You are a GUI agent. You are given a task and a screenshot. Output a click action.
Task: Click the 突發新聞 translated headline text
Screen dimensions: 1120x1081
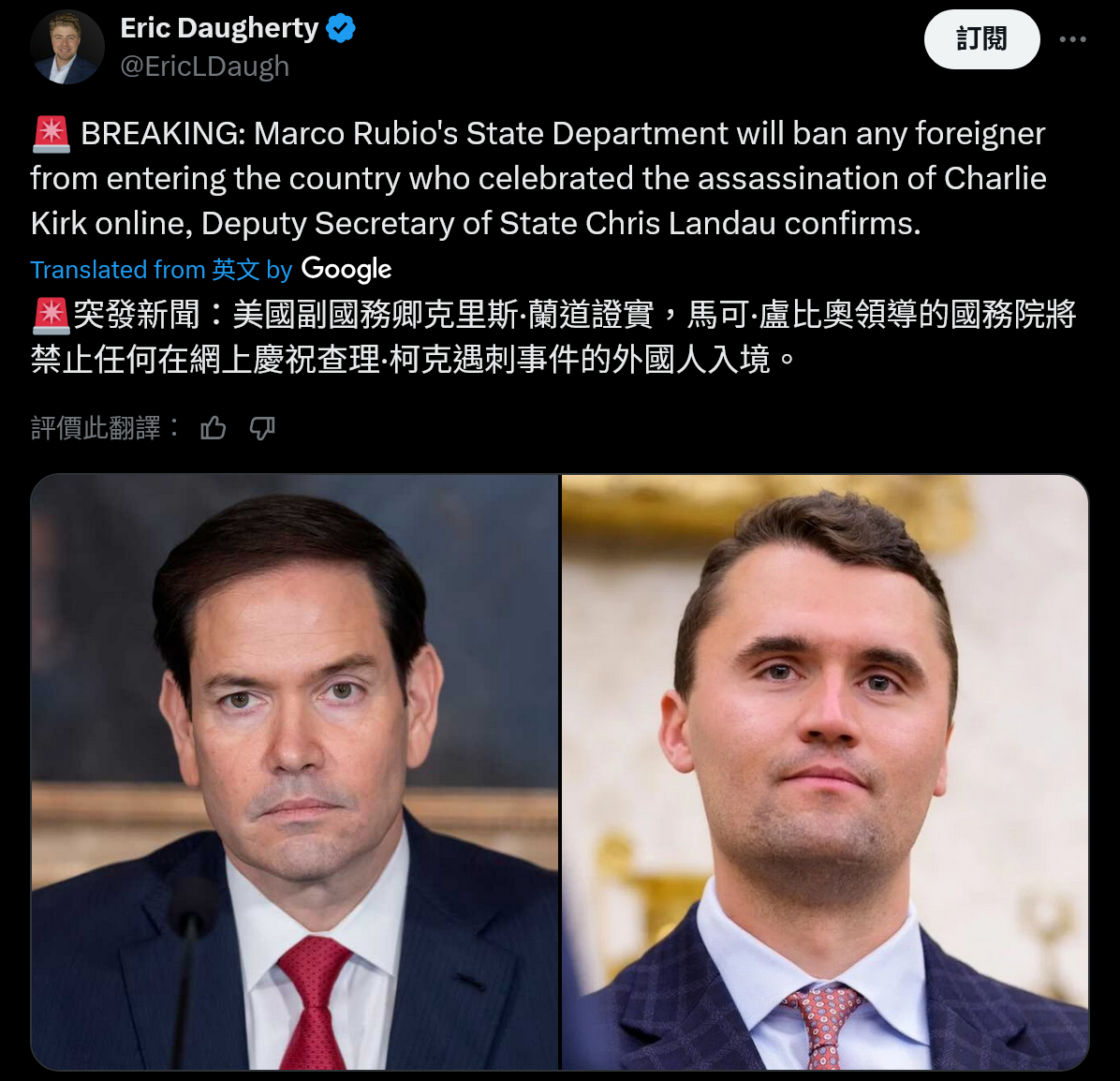pos(137,315)
